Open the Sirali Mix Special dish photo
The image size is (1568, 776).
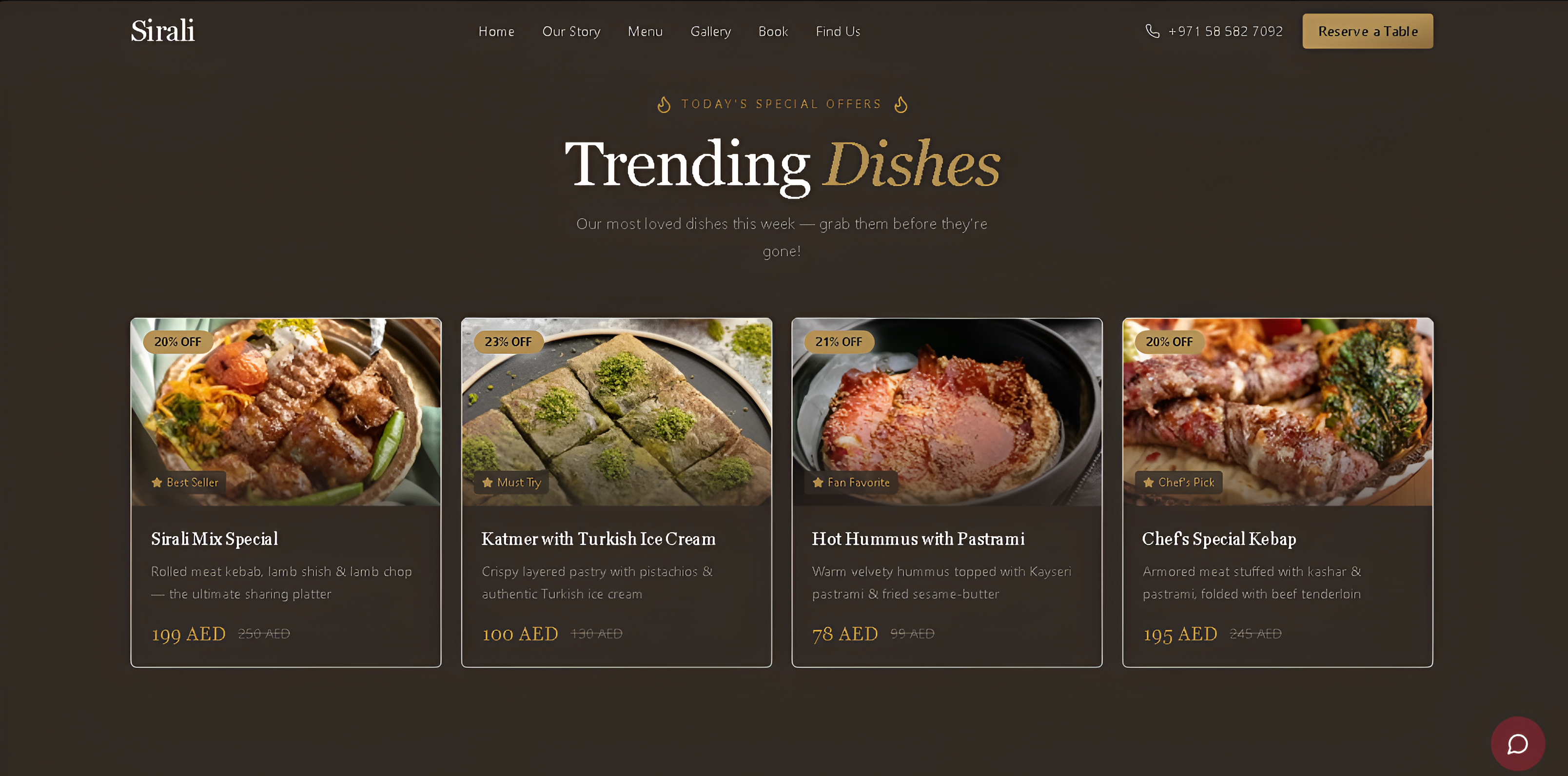point(286,412)
